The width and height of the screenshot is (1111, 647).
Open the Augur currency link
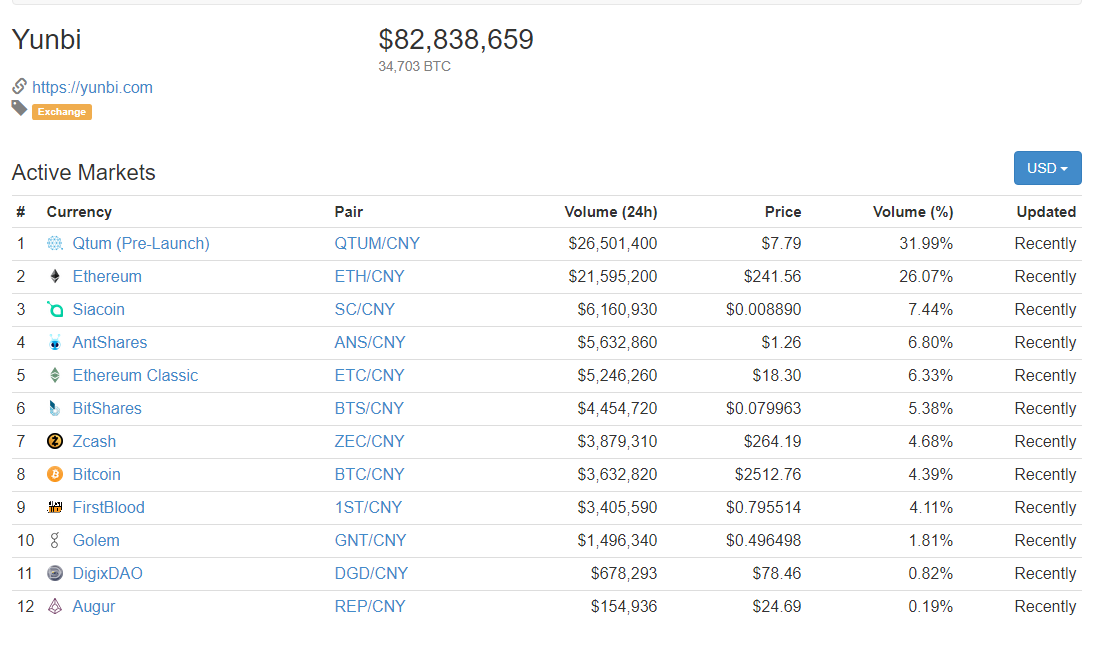click(94, 606)
